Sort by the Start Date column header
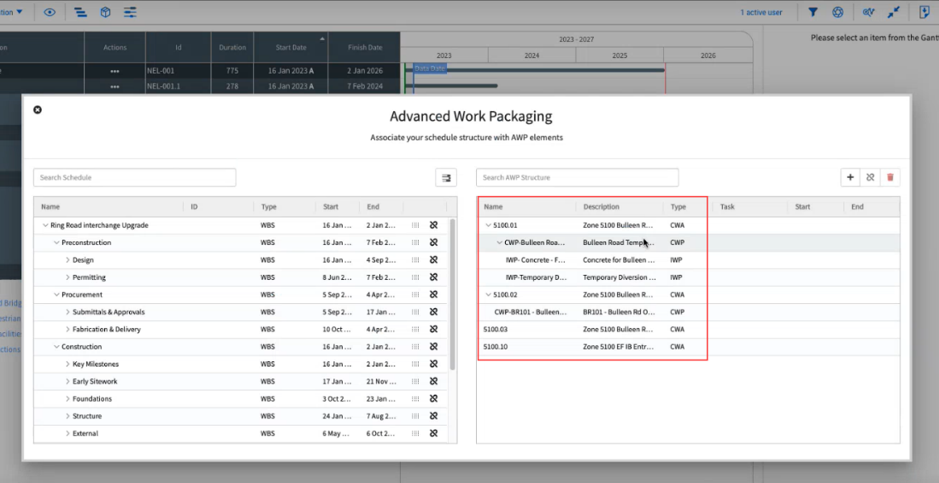The width and height of the screenshot is (939, 483). tap(290, 47)
